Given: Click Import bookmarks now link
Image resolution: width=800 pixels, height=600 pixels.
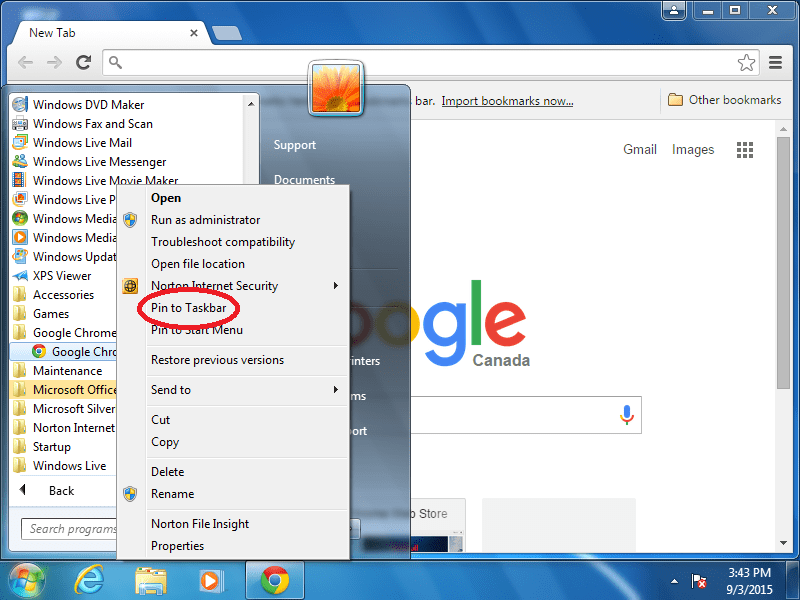Looking at the screenshot, I should click(507, 101).
